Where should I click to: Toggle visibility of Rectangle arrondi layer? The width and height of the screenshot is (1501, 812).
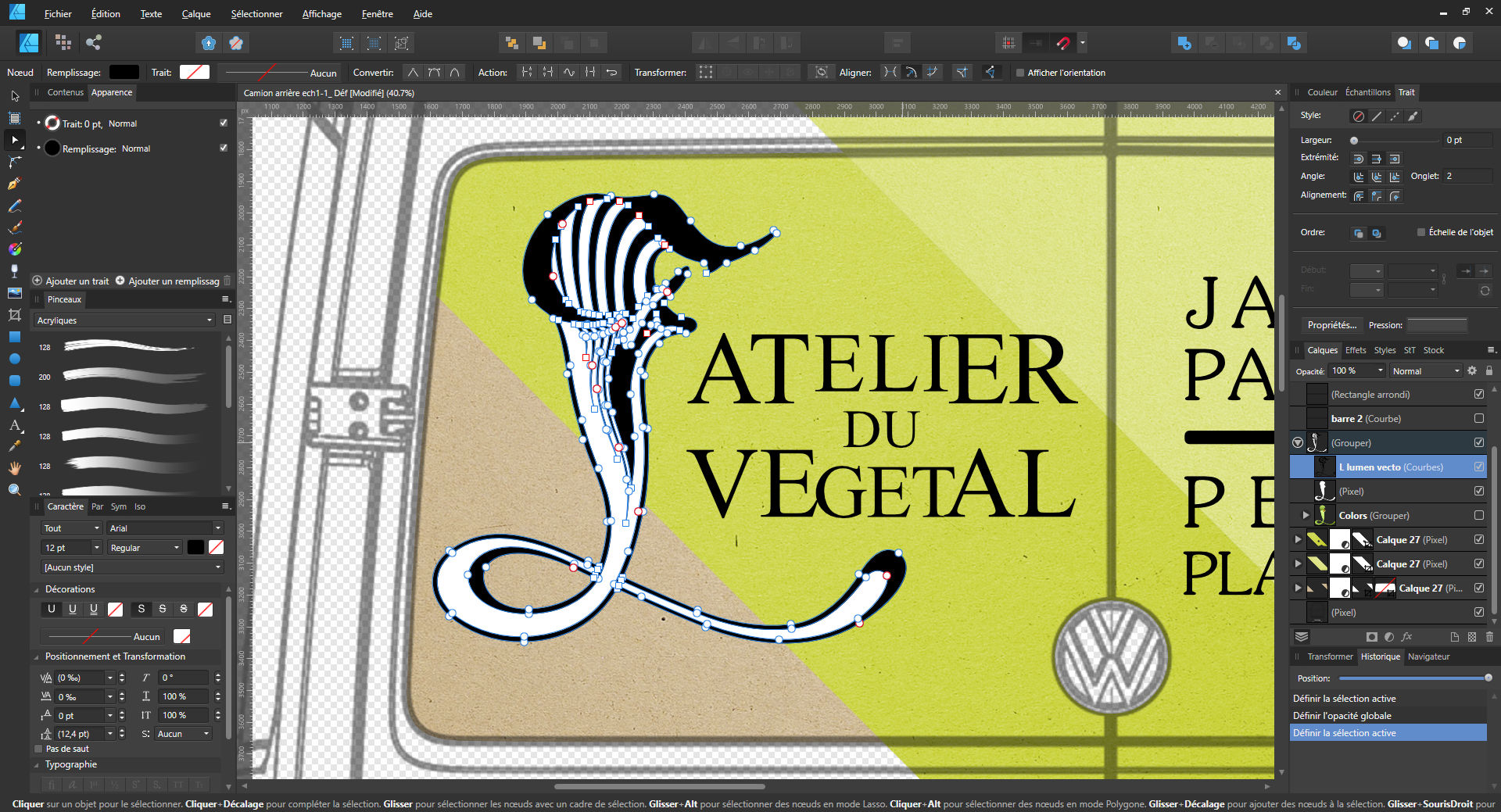(1478, 395)
